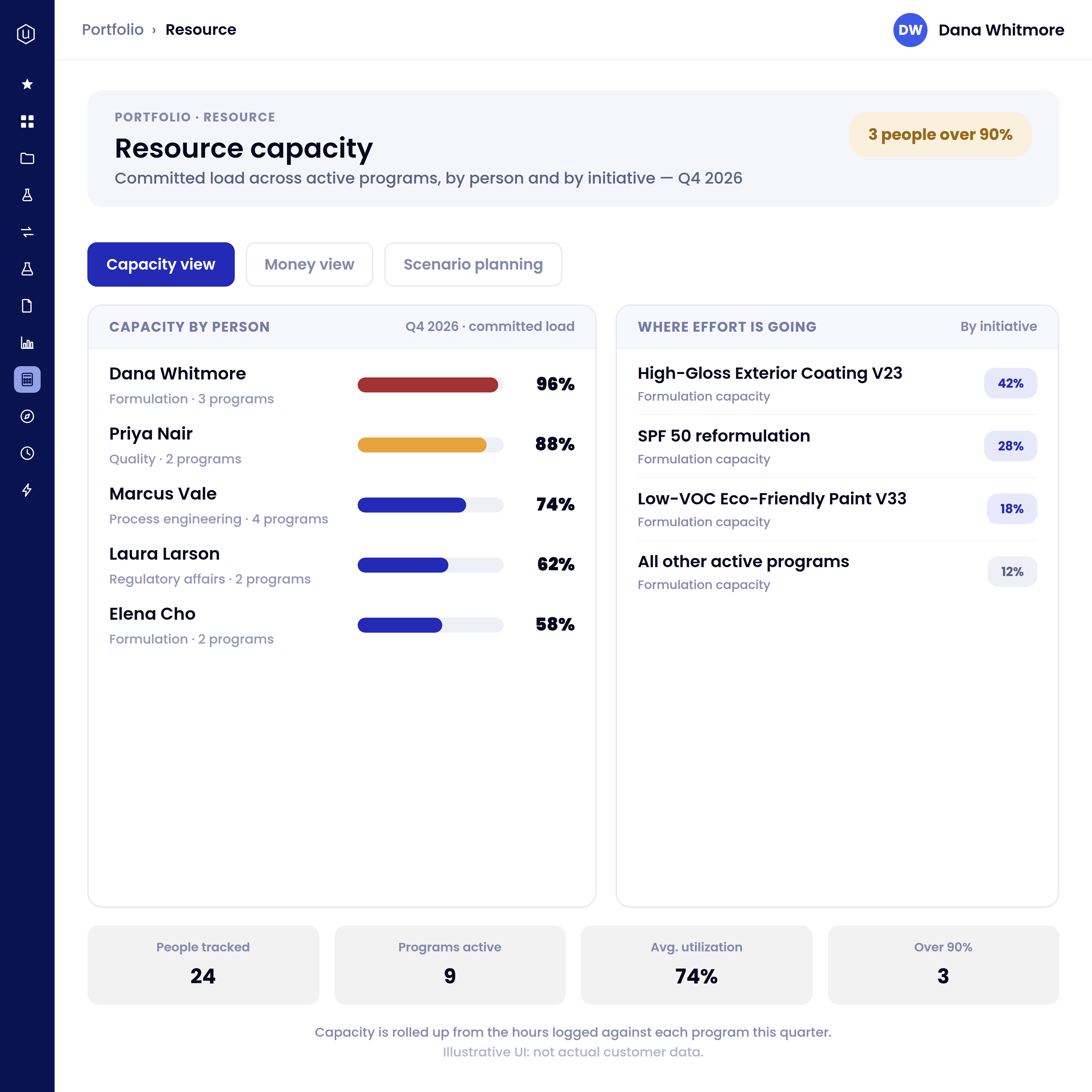Screen dimensions: 1092x1092
Task: Click the 42% initiative badge
Action: 1010,383
